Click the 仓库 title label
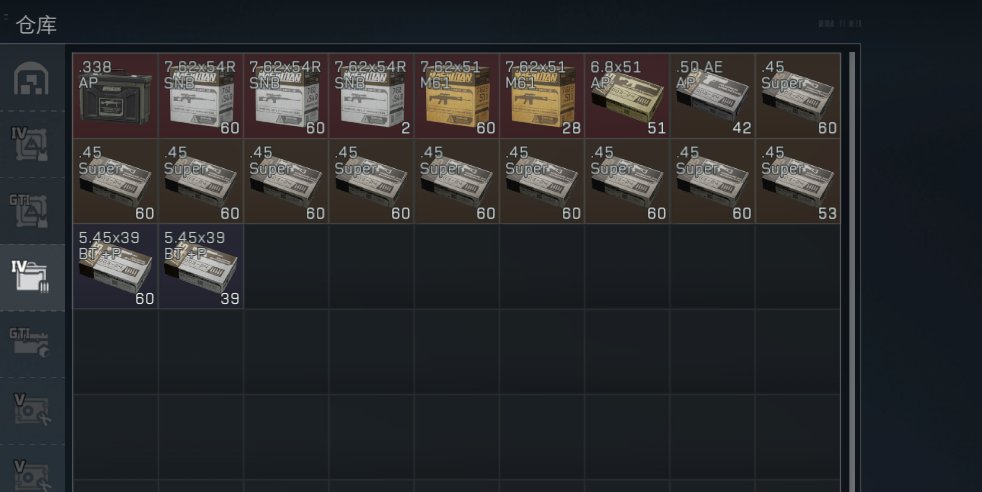Viewport: 982px width, 492px height. [x=36, y=25]
